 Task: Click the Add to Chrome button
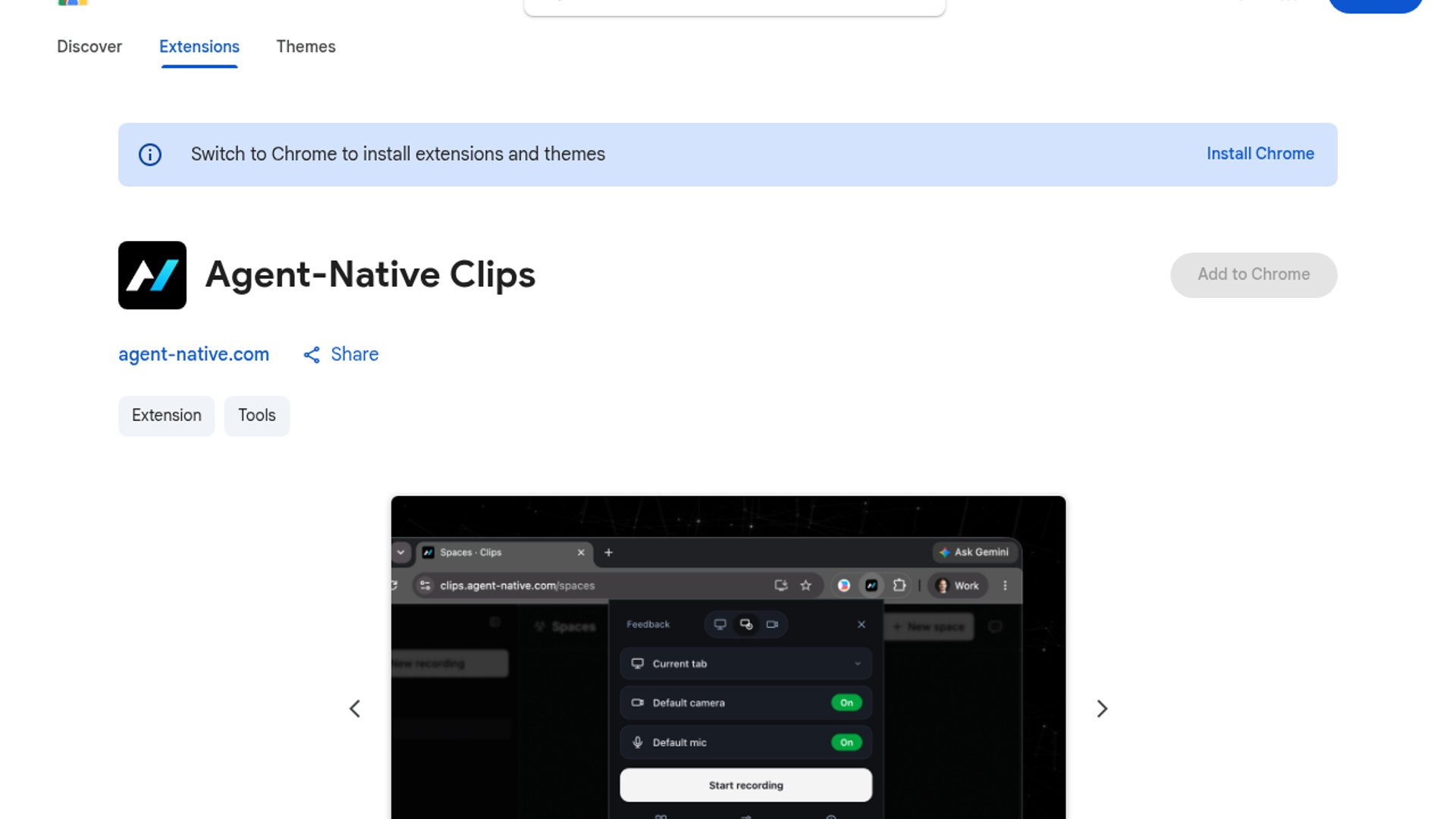[x=1254, y=275]
